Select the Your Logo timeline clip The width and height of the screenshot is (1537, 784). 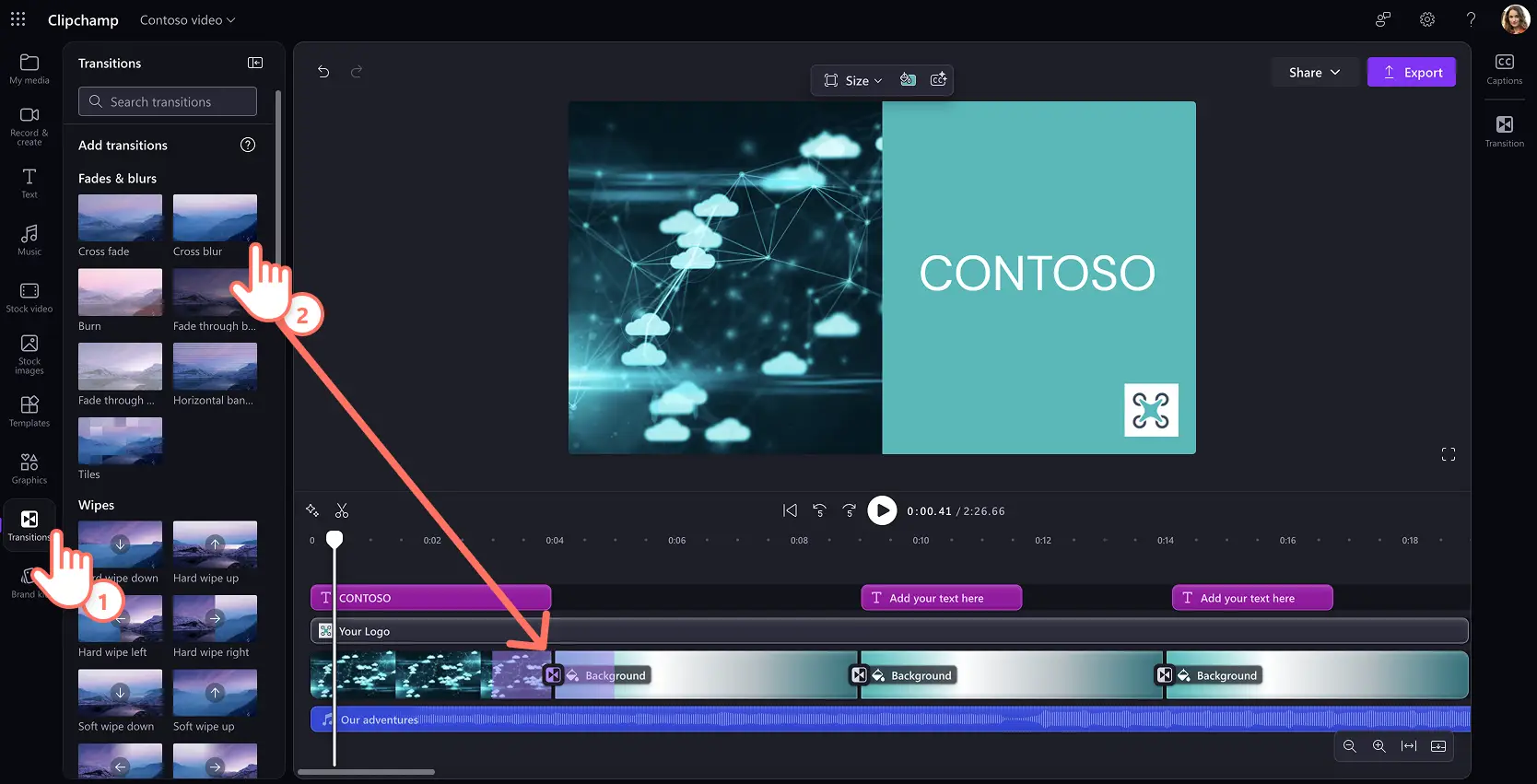[x=888, y=631]
